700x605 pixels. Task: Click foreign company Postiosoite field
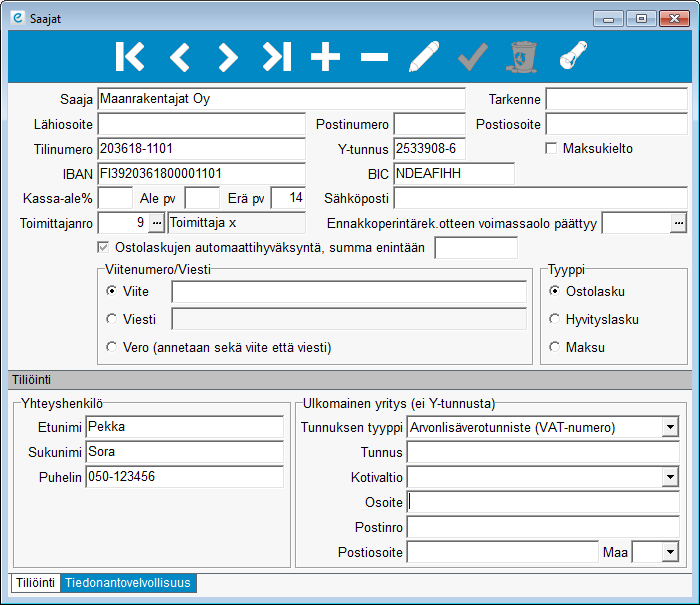click(x=503, y=552)
